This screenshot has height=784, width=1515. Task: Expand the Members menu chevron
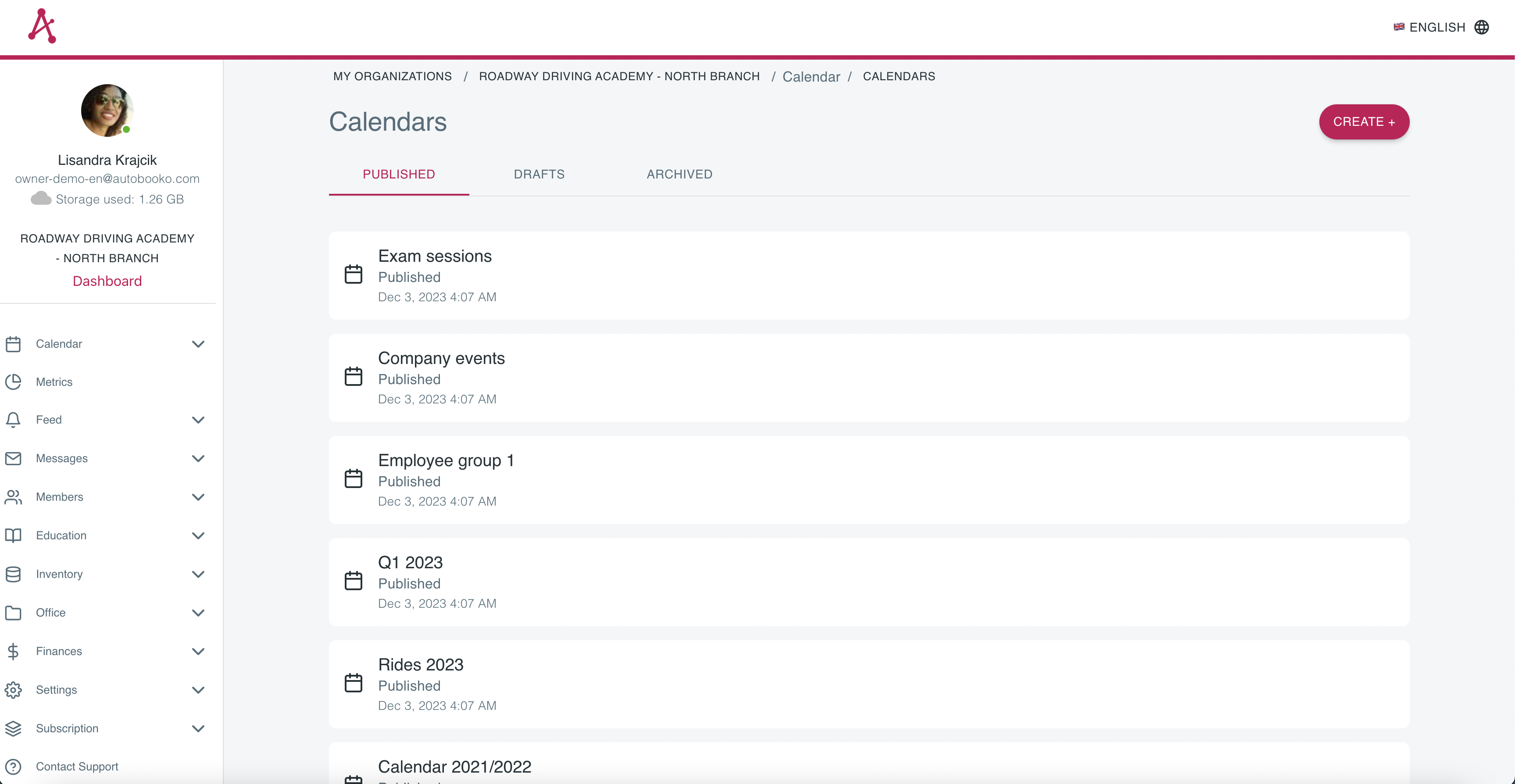(198, 497)
